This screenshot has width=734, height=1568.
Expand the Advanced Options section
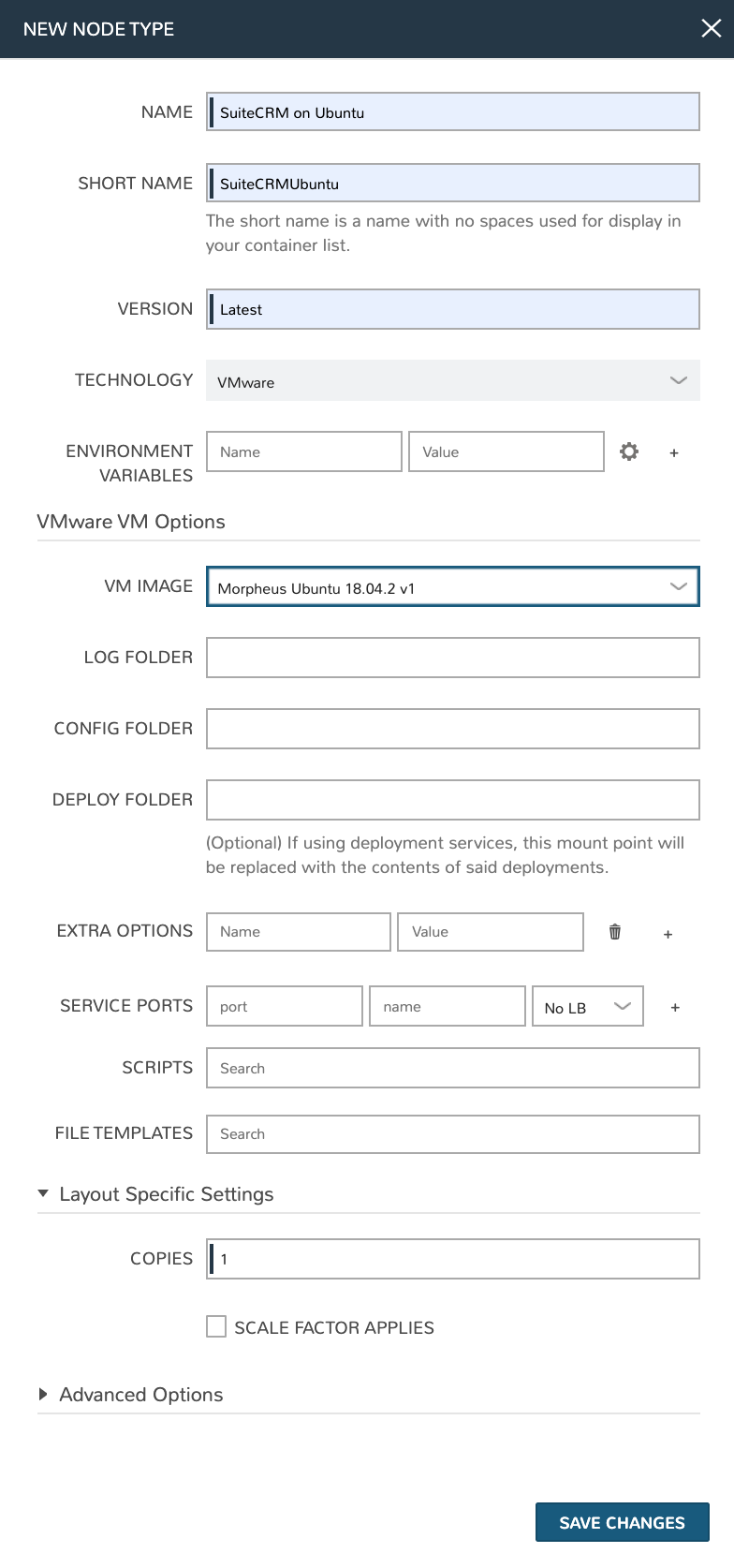43,1394
